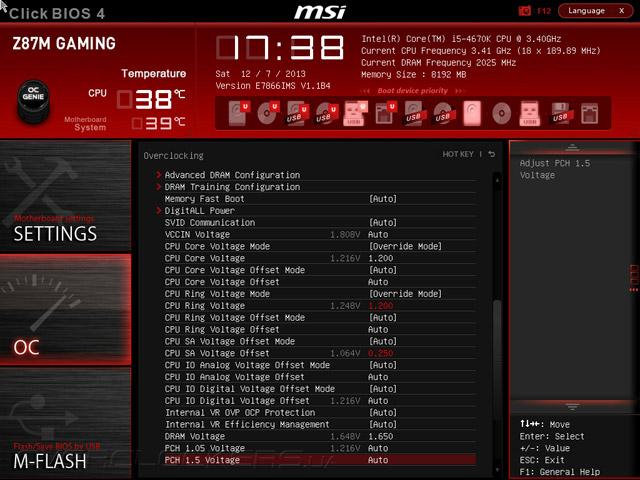640x480 pixels.
Task: Click the help panel top collapse handle
Action: (572, 147)
